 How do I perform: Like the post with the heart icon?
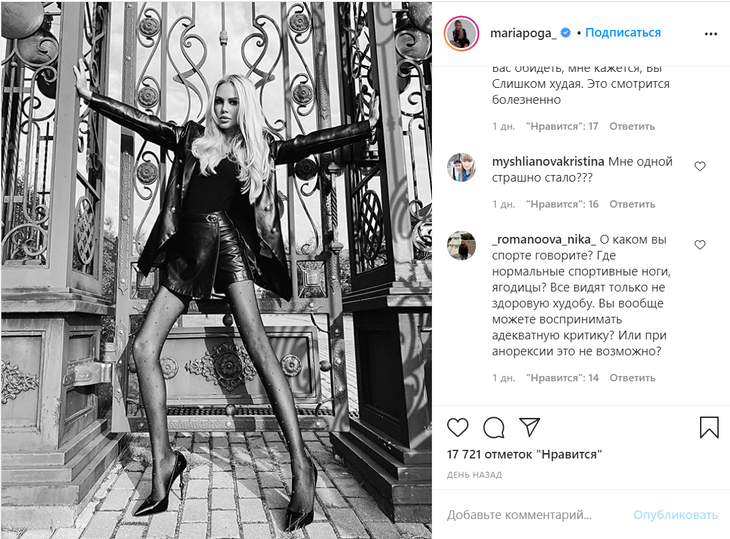pos(458,427)
